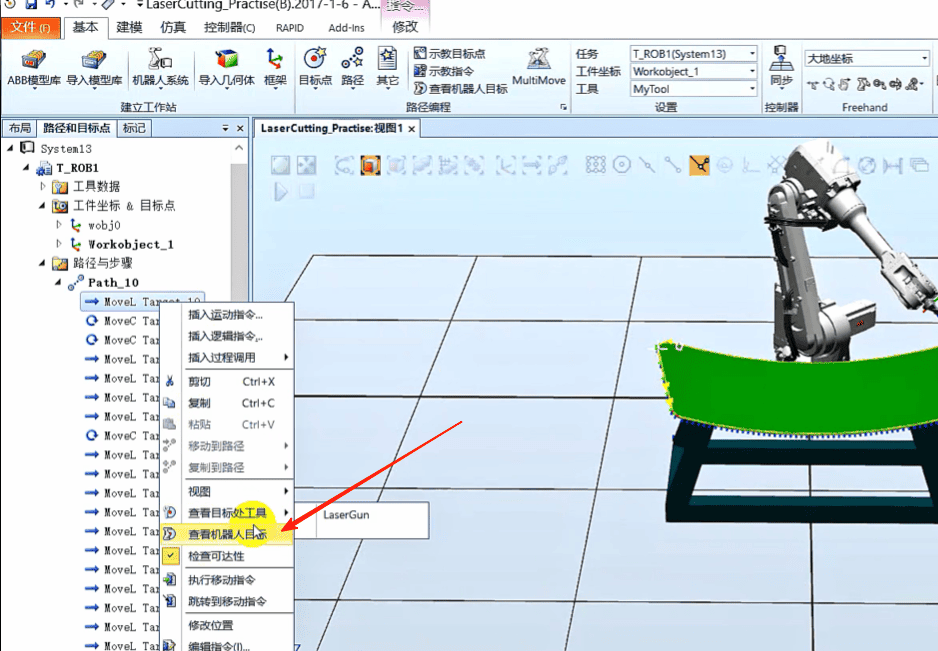Switch to the 布局 layout panel tab
Image resolution: width=938 pixels, height=651 pixels.
coord(20,128)
